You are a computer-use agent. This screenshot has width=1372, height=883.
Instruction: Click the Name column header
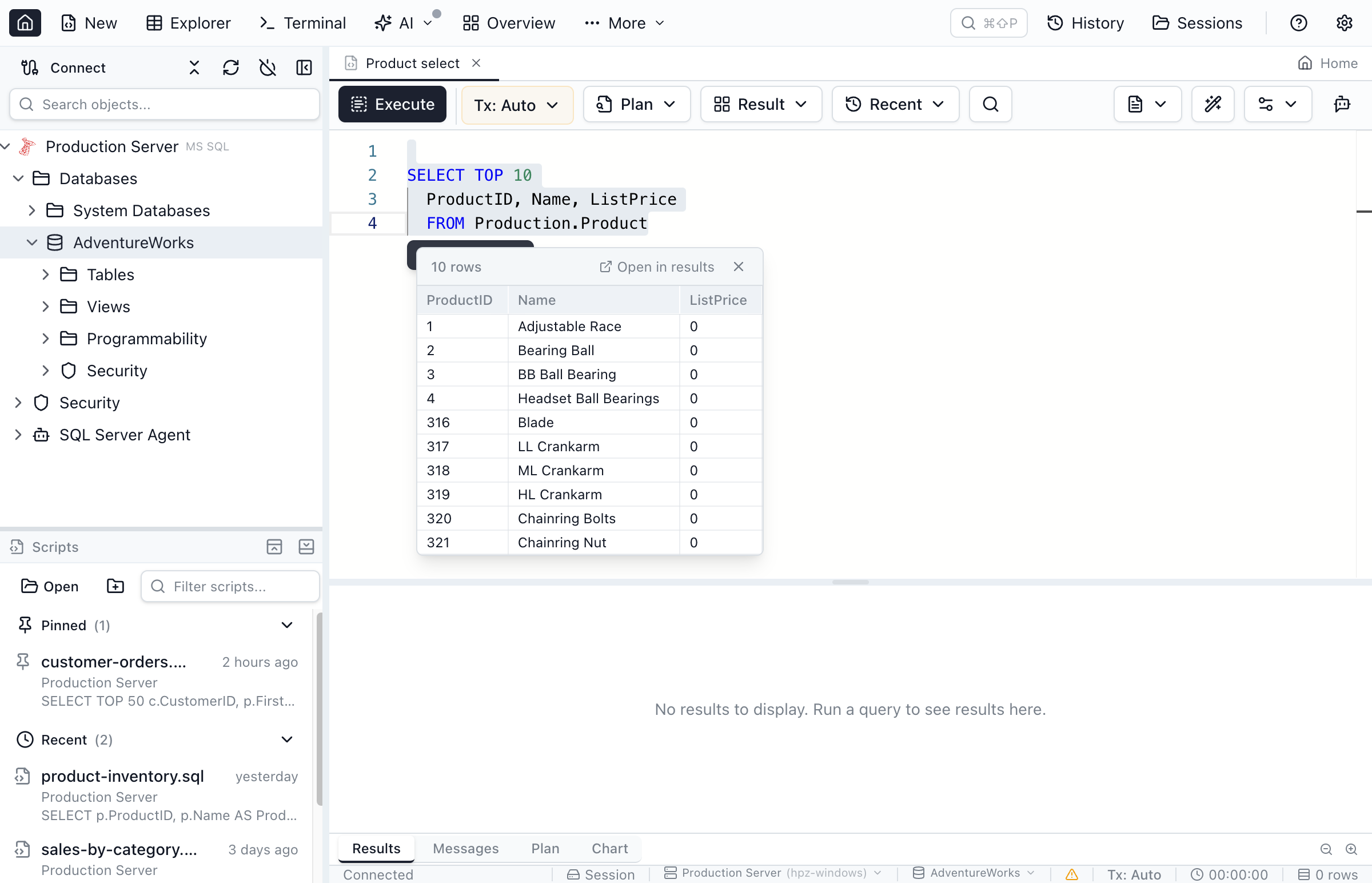tap(594, 300)
